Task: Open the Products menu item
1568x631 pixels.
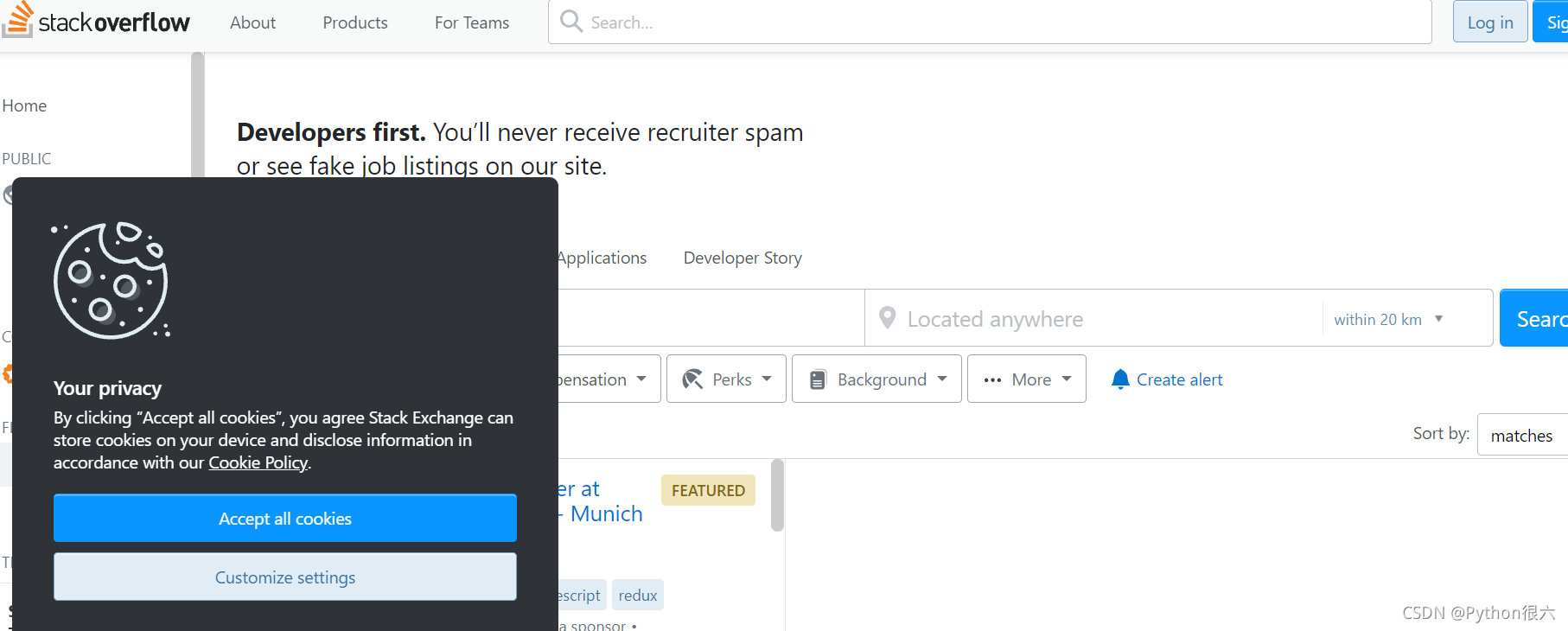Action: [355, 22]
